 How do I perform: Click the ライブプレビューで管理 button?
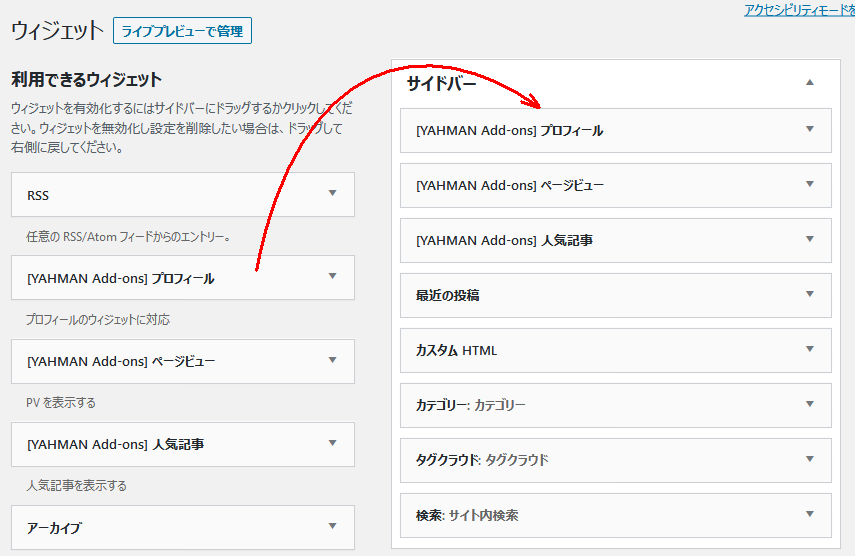pyautogui.click(x=182, y=31)
